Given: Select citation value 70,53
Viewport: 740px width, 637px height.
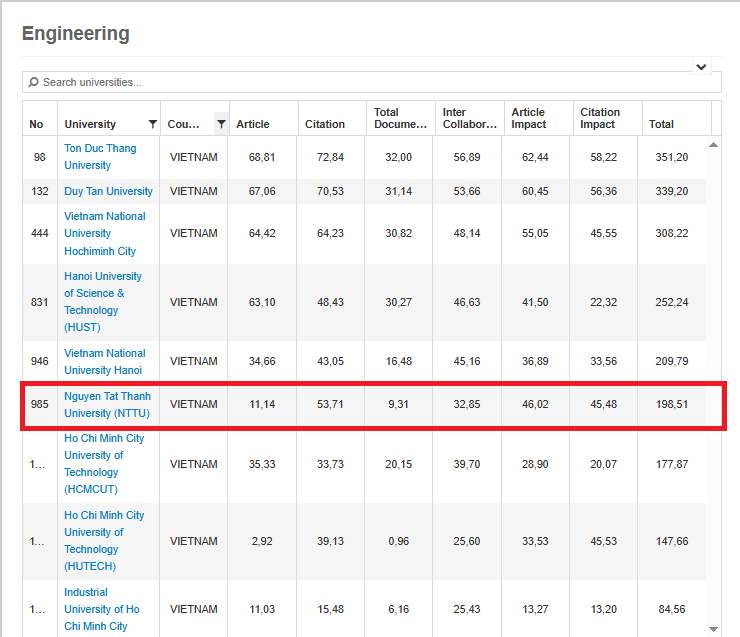Looking at the screenshot, I should click(330, 191).
